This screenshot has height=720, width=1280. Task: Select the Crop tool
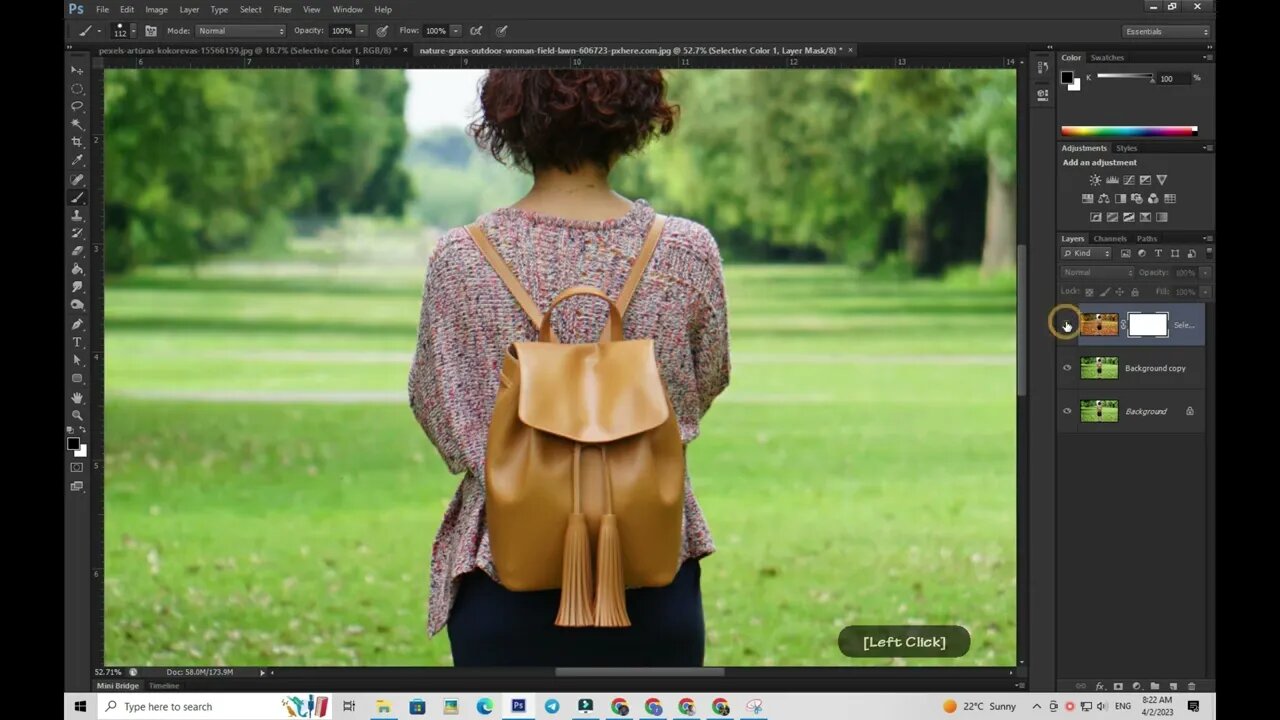pos(77,142)
